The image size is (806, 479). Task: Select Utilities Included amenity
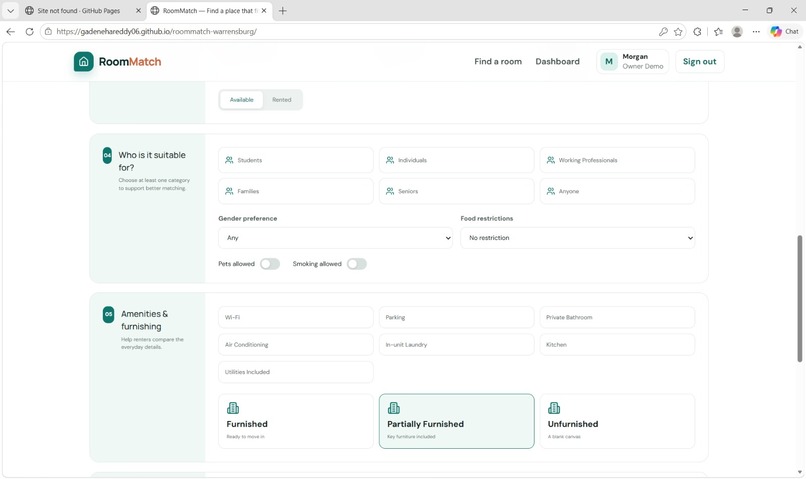point(296,372)
